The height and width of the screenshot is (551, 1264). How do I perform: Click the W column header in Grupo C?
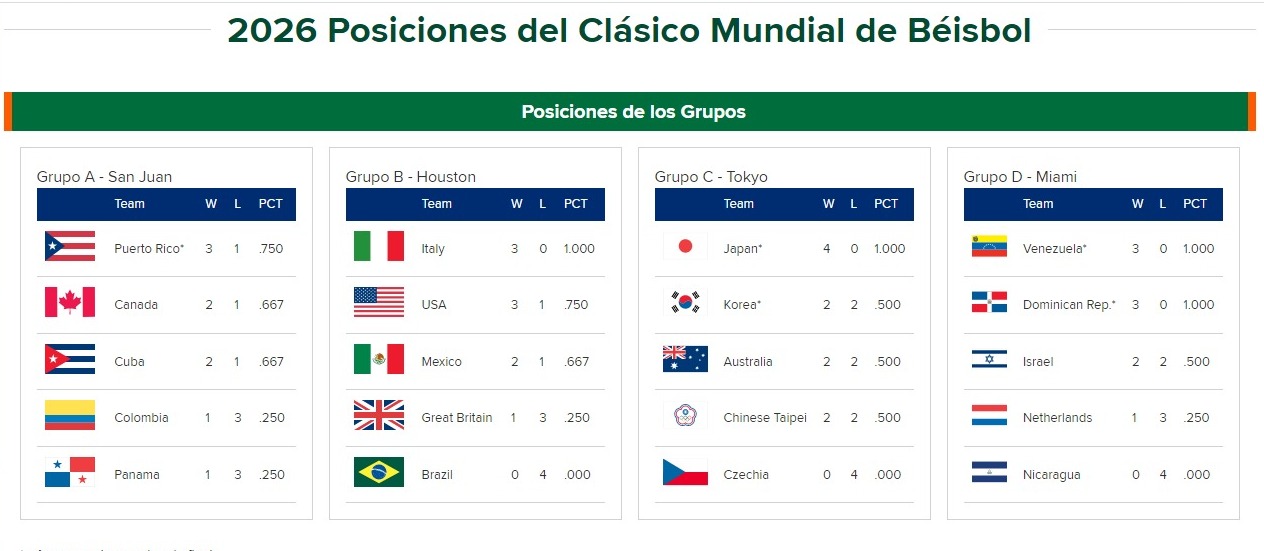coord(828,204)
